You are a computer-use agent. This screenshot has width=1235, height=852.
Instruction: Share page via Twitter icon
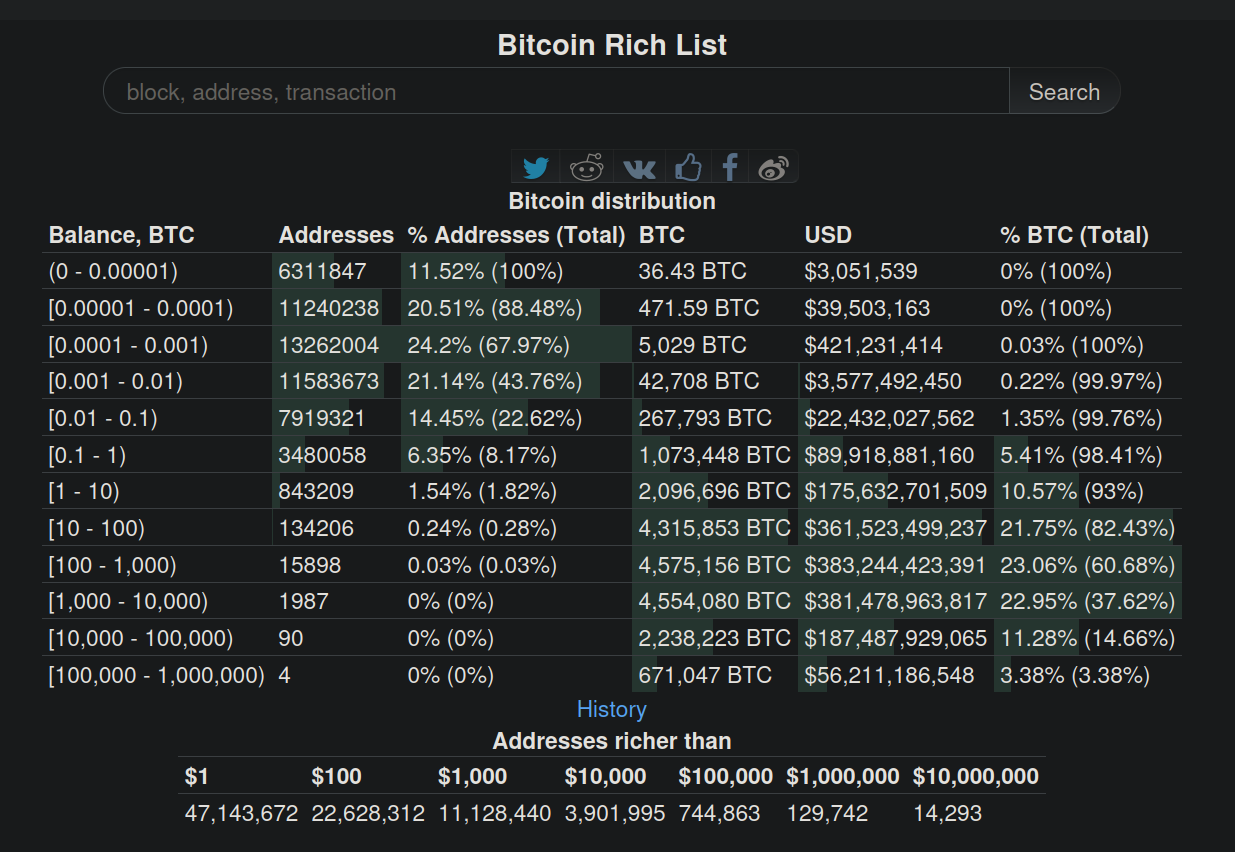(x=536, y=167)
